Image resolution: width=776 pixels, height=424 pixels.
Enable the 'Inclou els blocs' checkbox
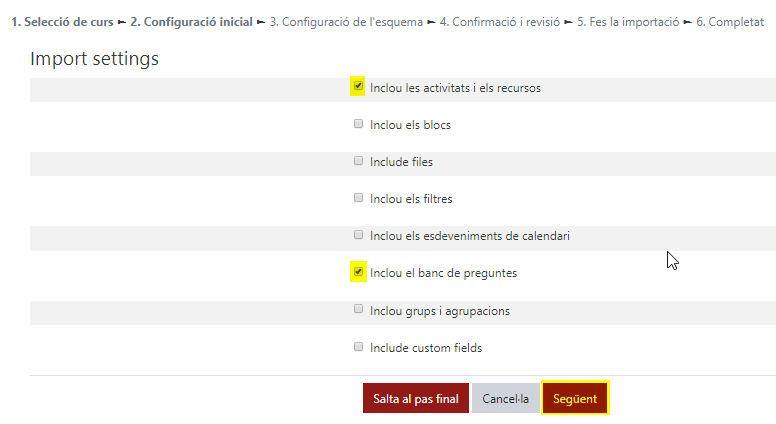358,125
